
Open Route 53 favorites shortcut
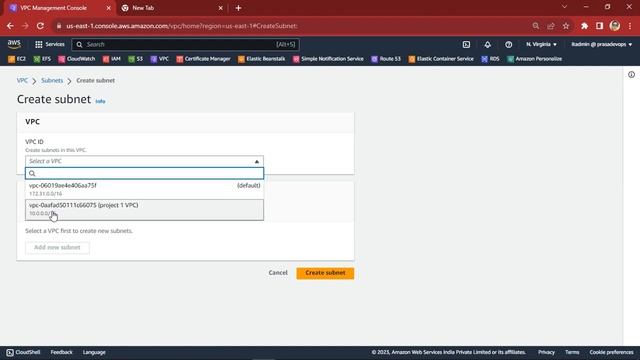[386, 59]
